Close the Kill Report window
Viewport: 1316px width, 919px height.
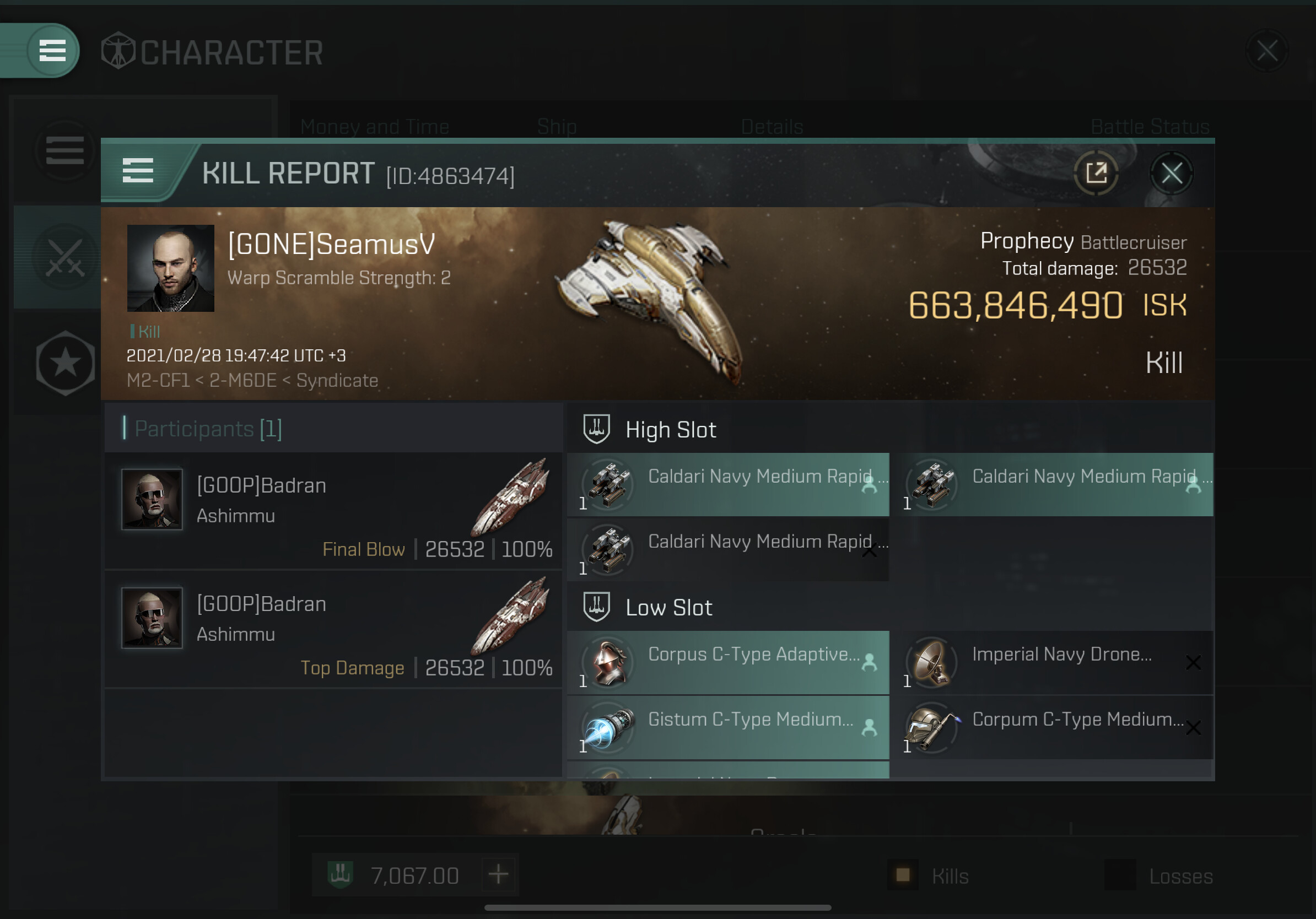[x=1171, y=173]
